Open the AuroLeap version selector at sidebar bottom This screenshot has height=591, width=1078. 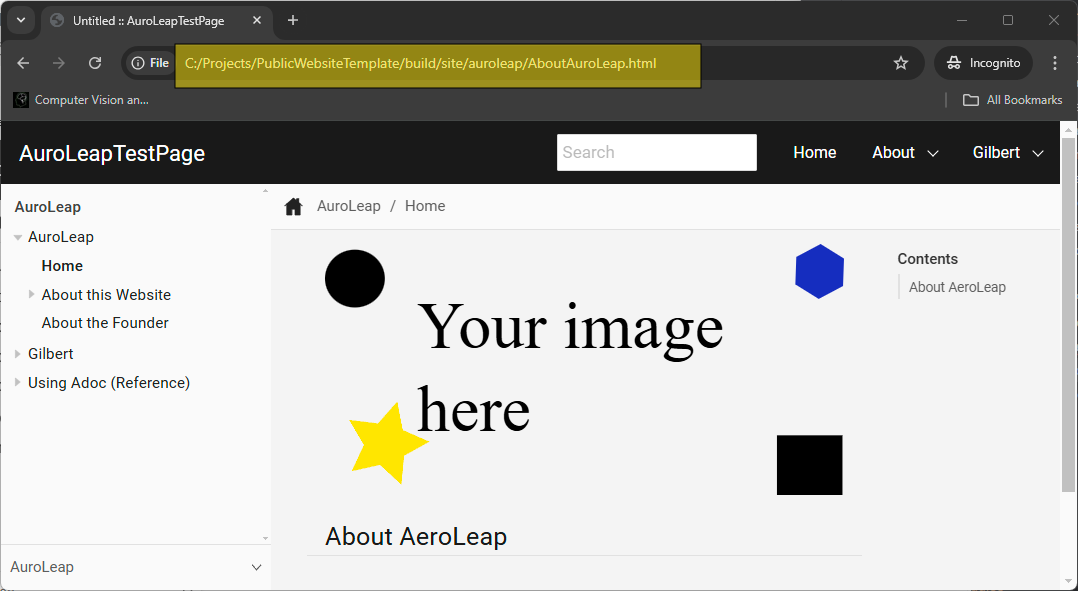(135, 567)
